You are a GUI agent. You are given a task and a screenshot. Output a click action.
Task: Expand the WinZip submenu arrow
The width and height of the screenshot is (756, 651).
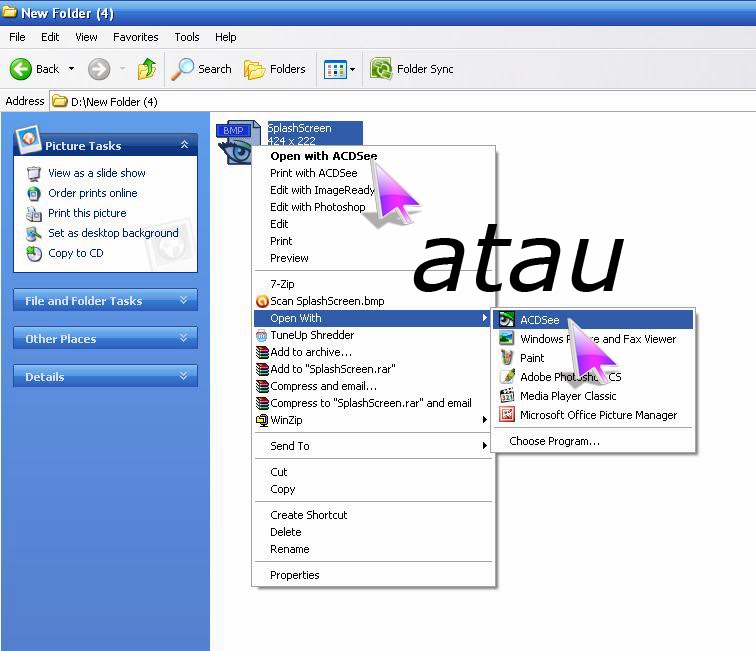pyautogui.click(x=485, y=420)
